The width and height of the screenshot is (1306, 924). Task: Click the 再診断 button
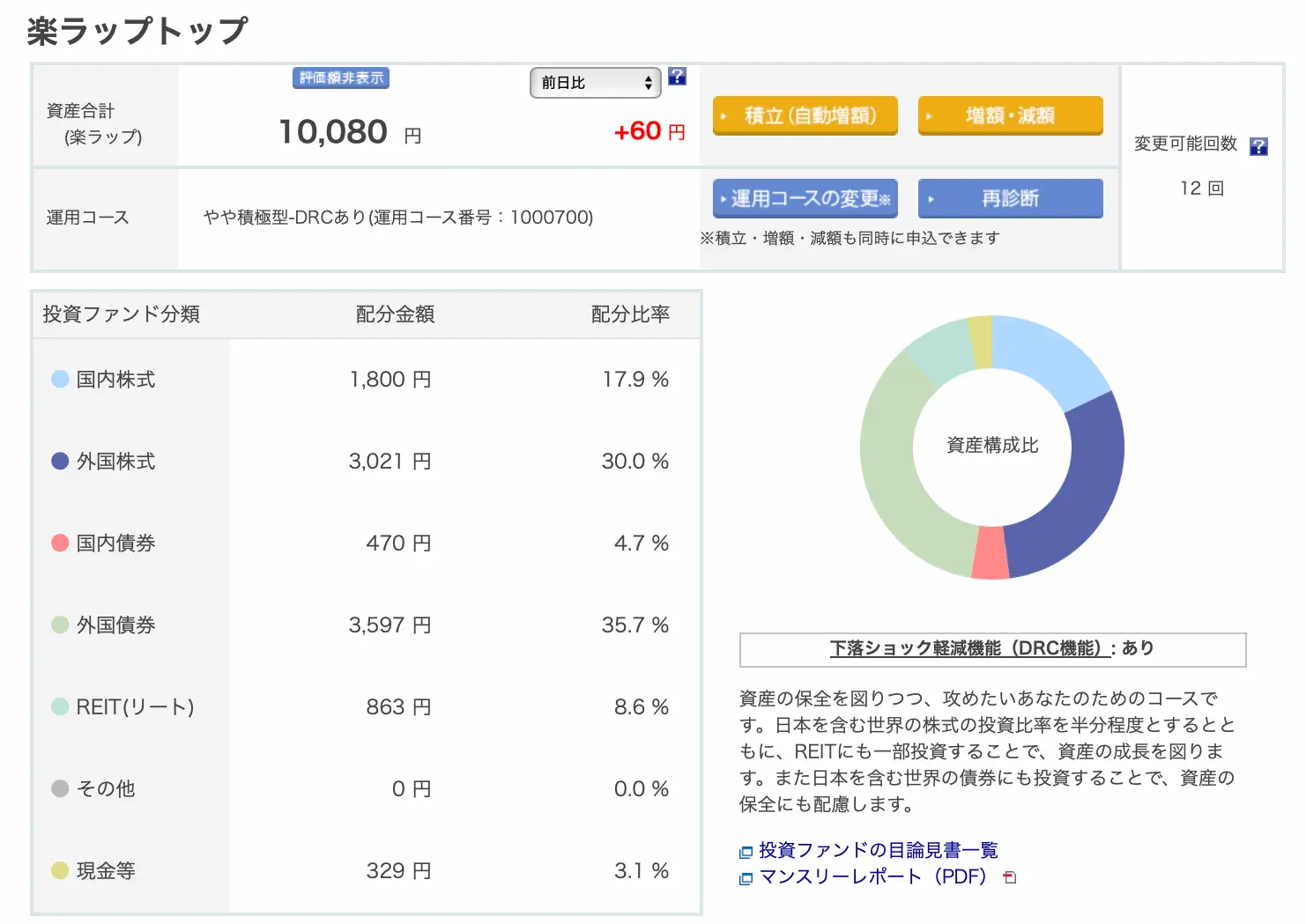tap(1010, 198)
